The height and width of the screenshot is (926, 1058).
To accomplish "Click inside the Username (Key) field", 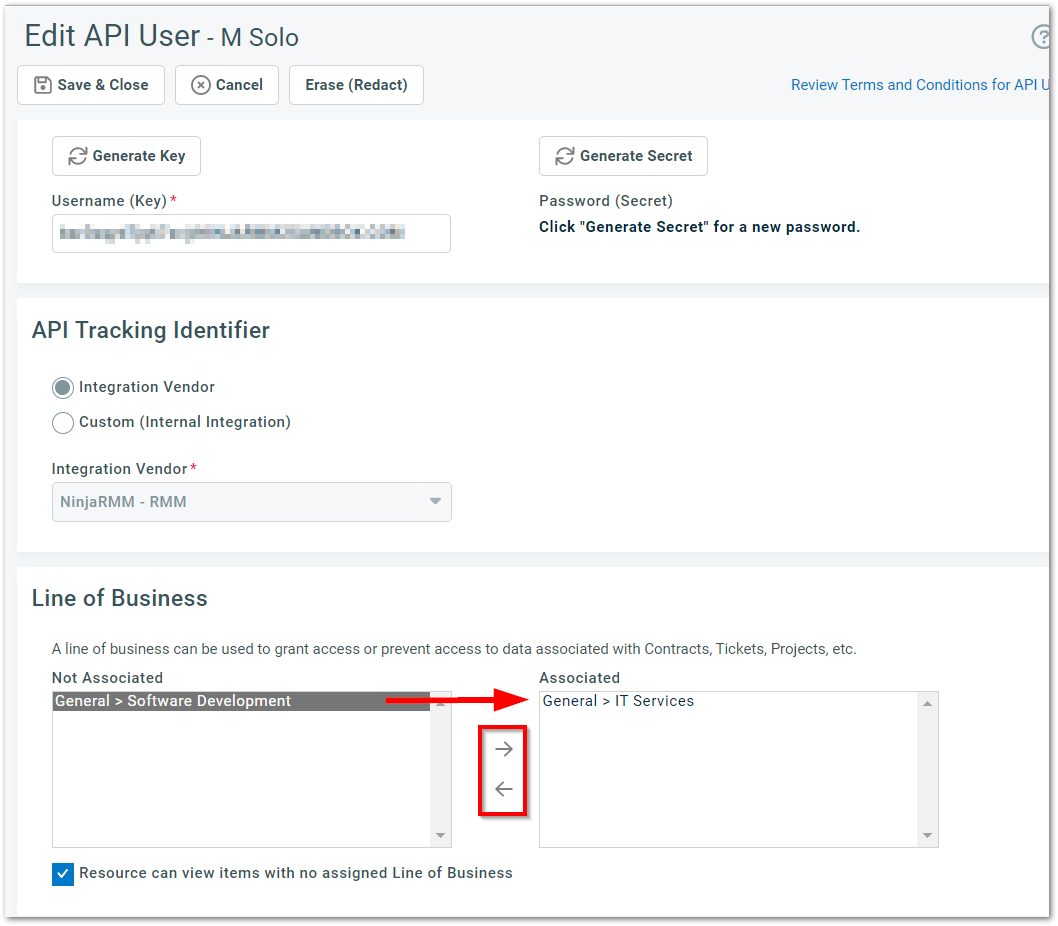I will (x=251, y=233).
